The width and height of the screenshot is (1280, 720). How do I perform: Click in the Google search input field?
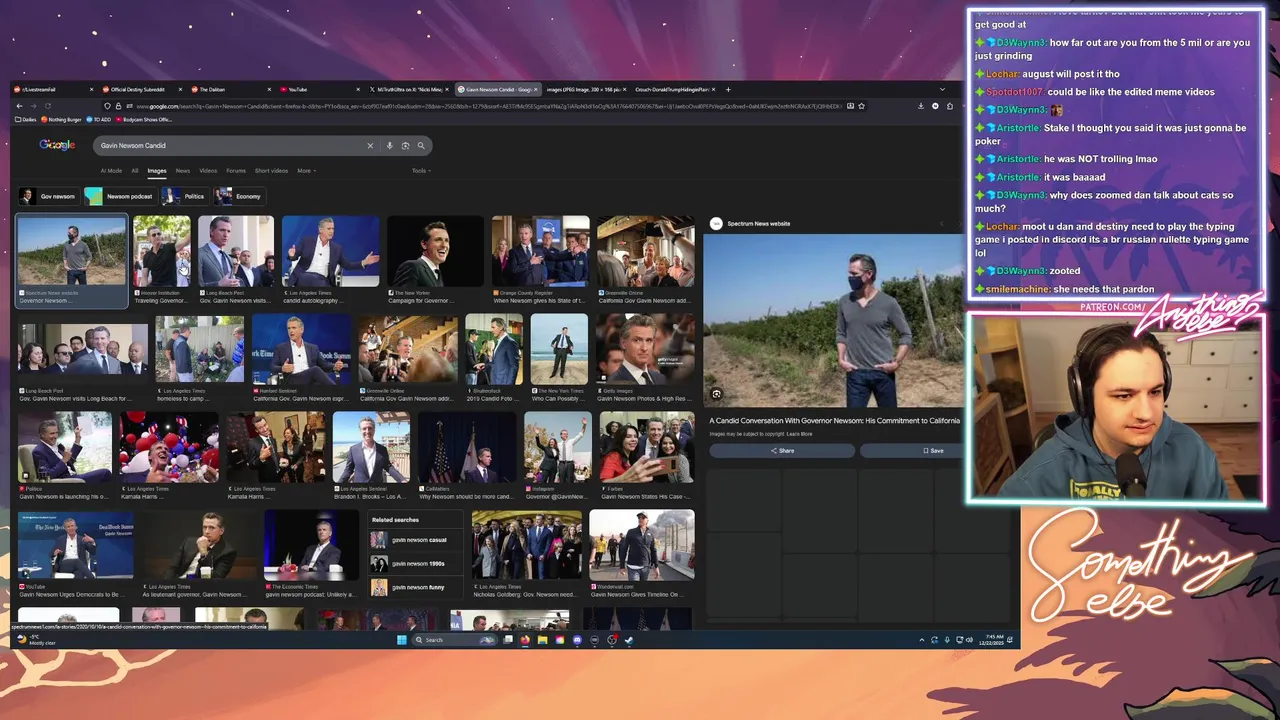(x=232, y=146)
